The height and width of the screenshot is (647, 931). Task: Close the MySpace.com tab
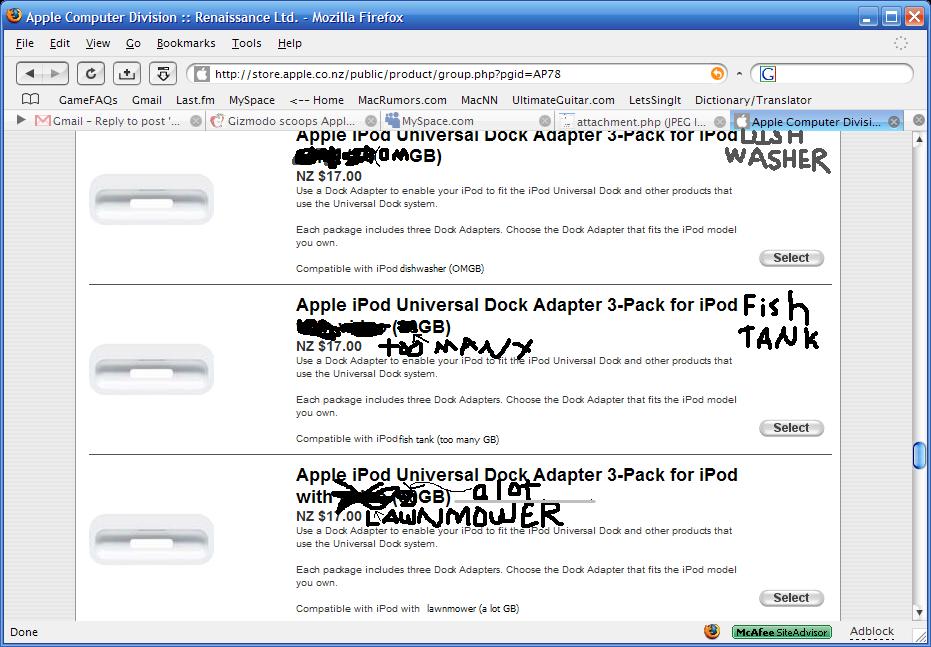pyautogui.click(x=545, y=121)
